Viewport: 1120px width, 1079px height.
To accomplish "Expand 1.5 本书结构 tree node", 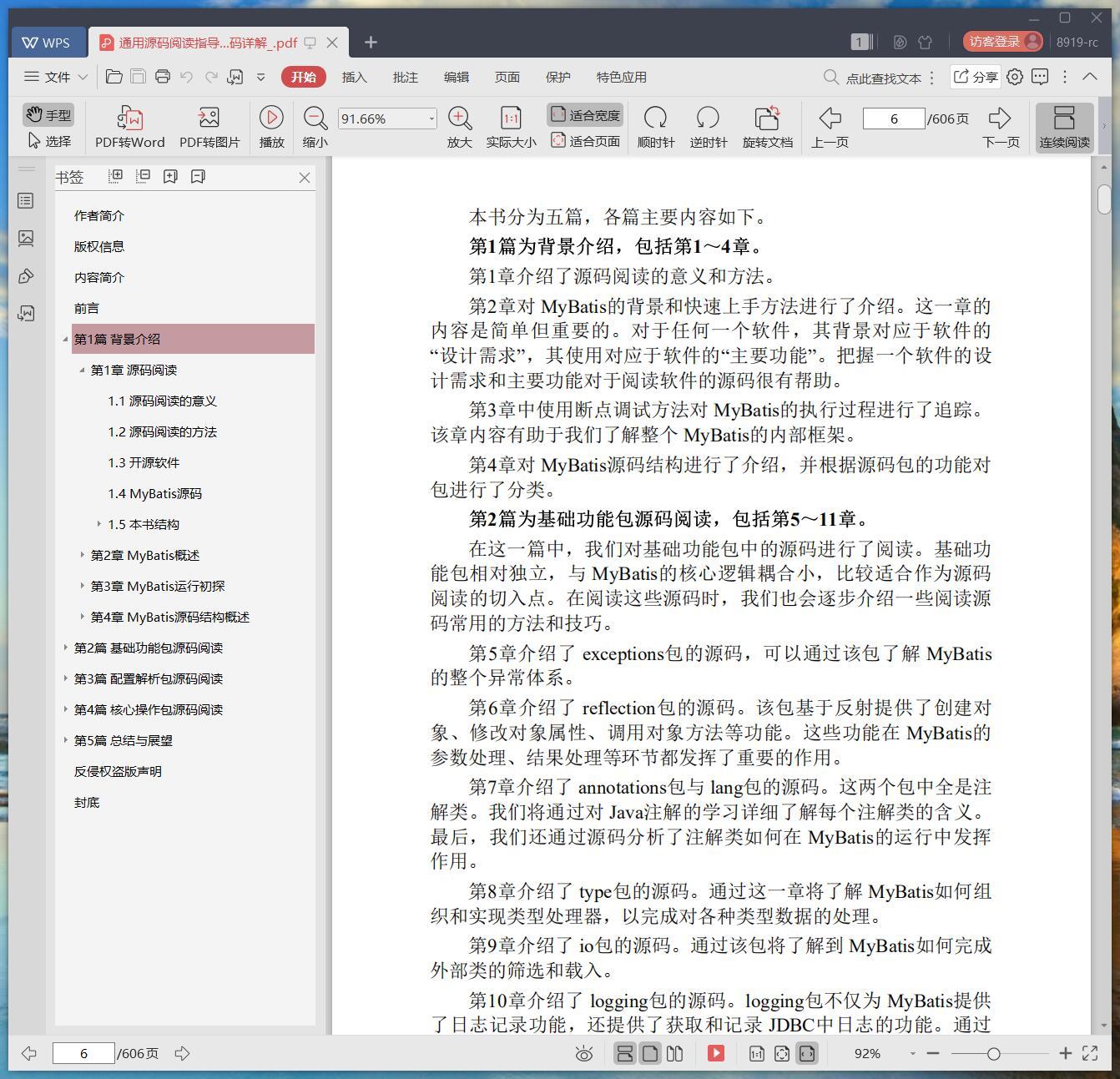I will click(x=98, y=524).
